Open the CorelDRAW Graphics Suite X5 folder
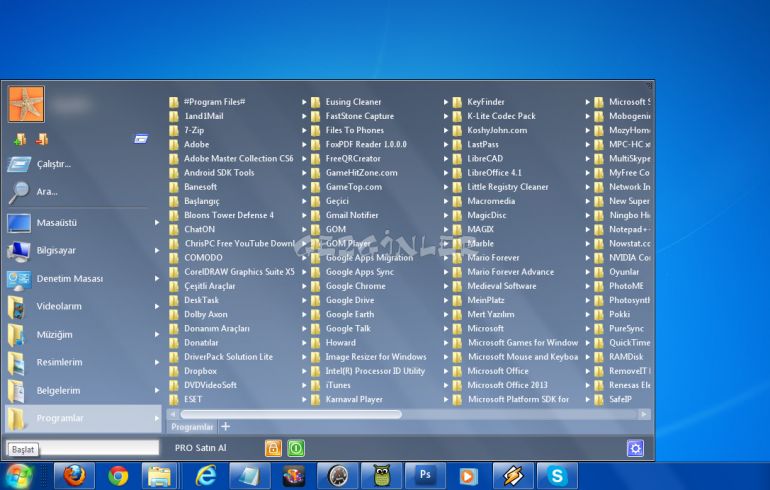 238,272
